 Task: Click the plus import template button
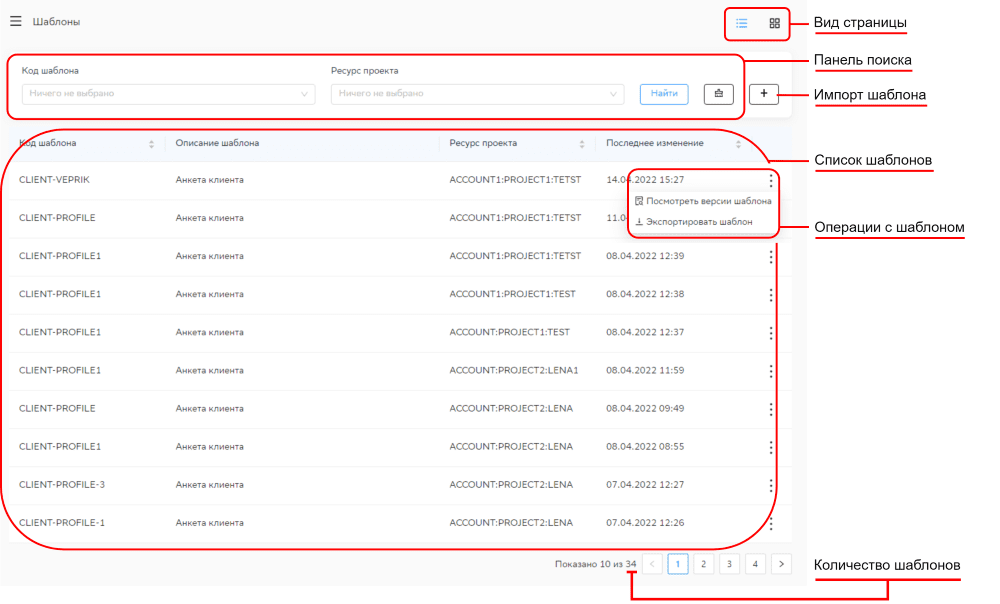[x=763, y=94]
